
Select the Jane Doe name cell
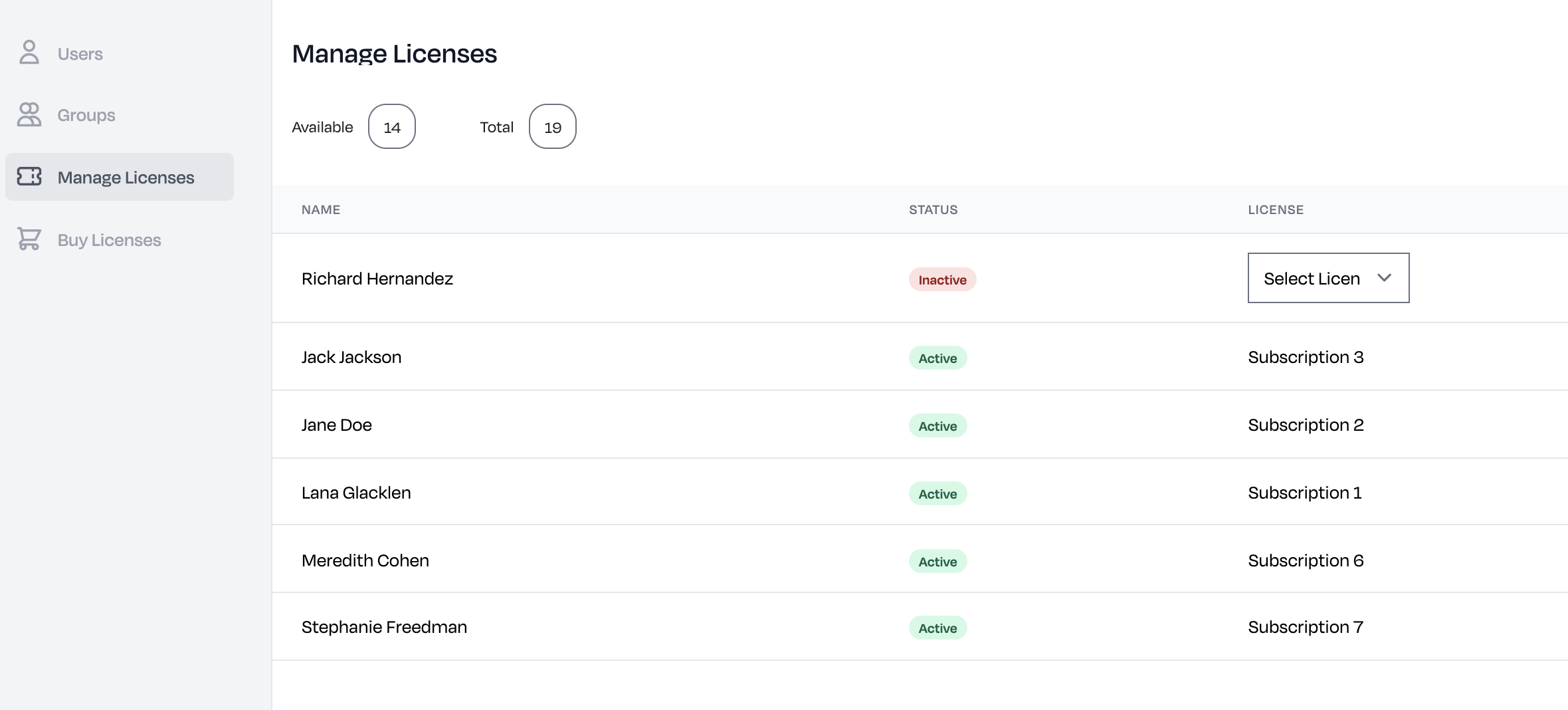tap(337, 425)
